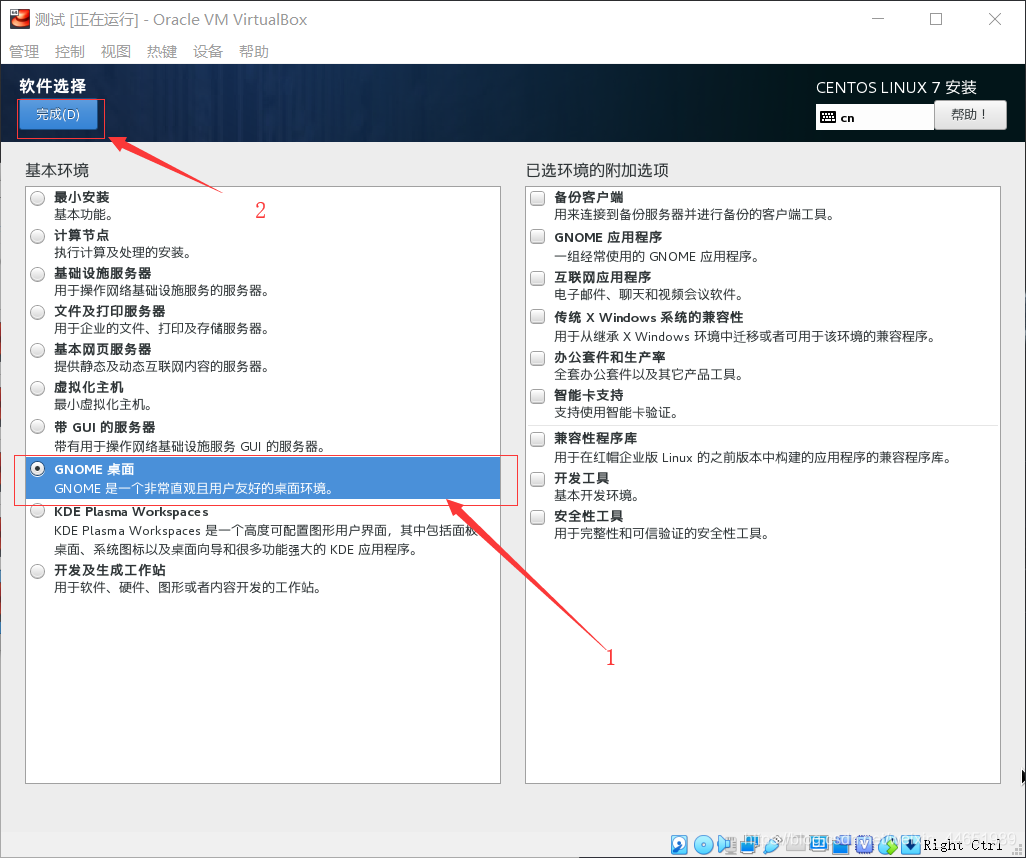Click the cn keyboard layout field
This screenshot has height=858, width=1026.
click(874, 117)
